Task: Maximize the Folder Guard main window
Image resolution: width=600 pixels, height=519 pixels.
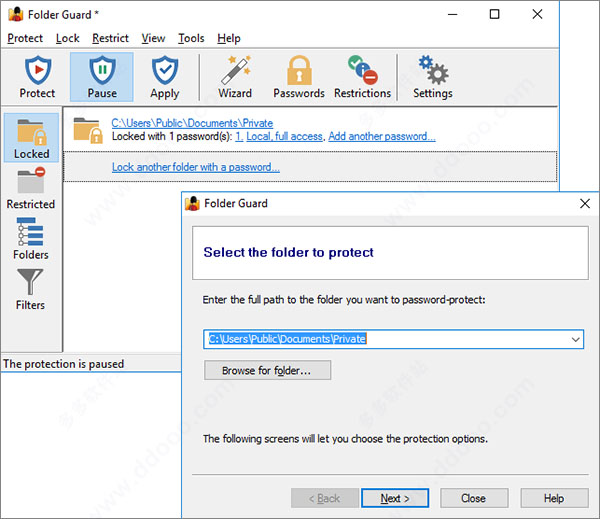Action: tap(494, 14)
